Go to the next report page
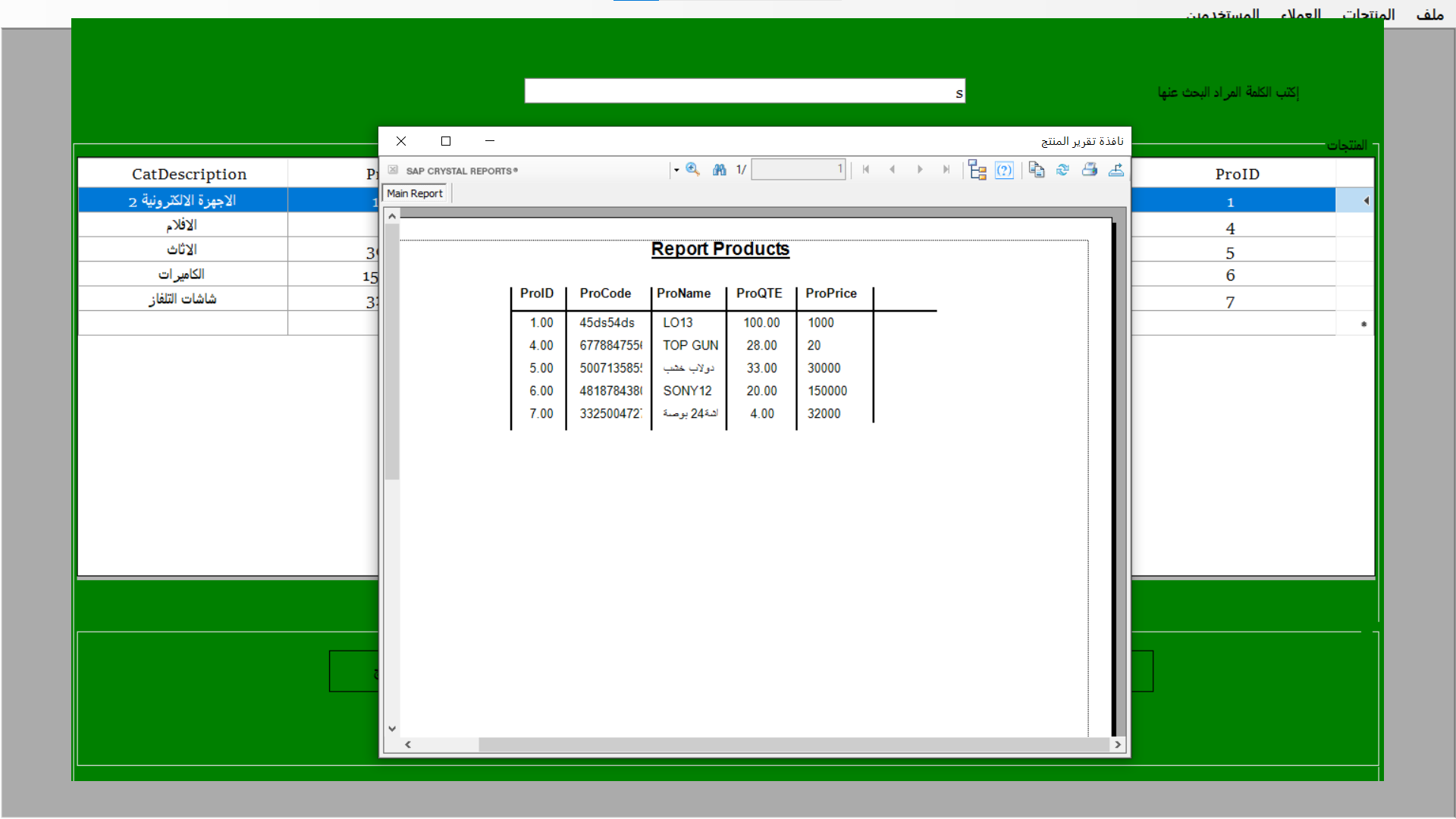This screenshot has width=1456, height=819. 920,169
